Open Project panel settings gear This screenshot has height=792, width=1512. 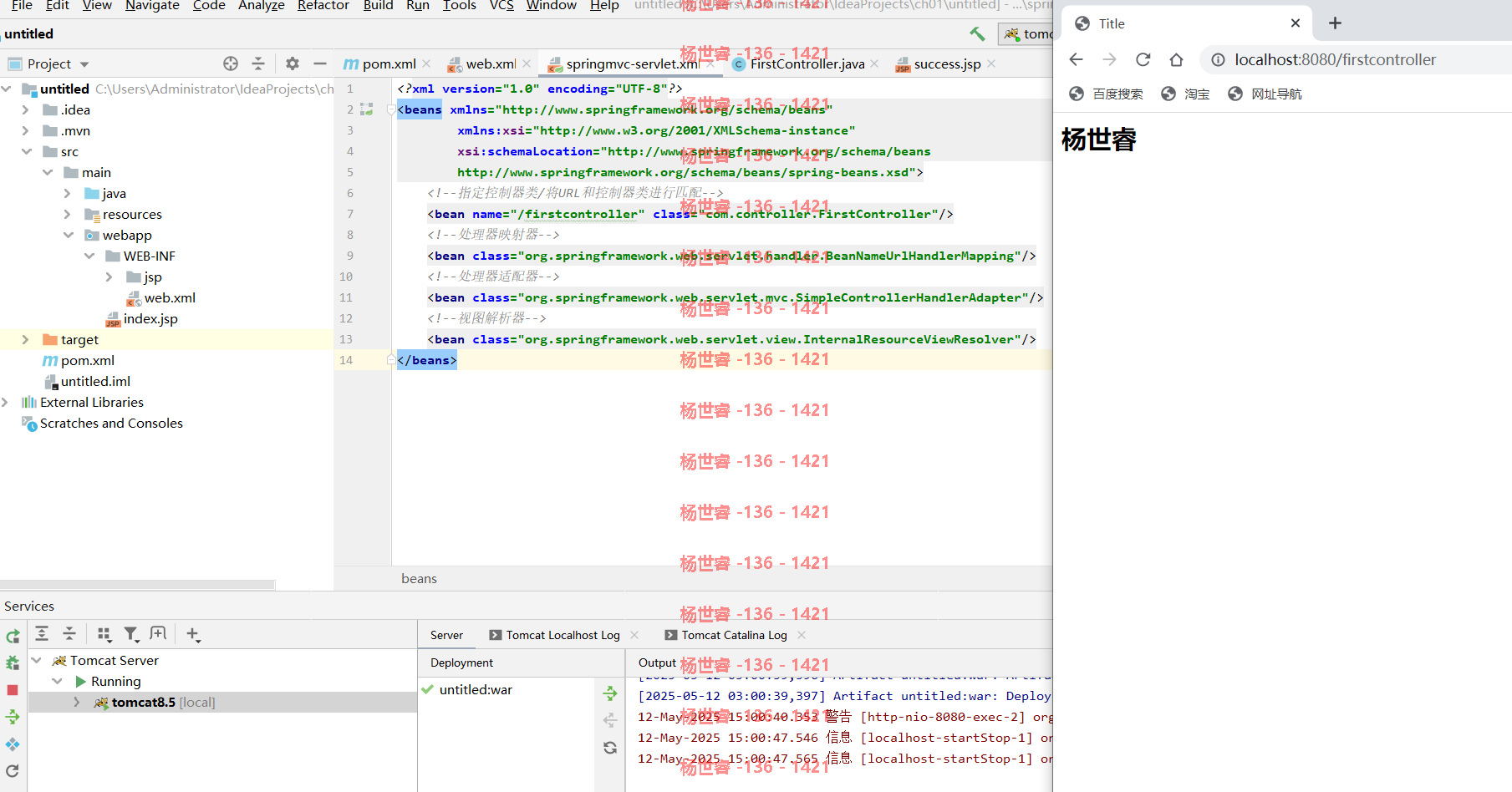point(292,63)
